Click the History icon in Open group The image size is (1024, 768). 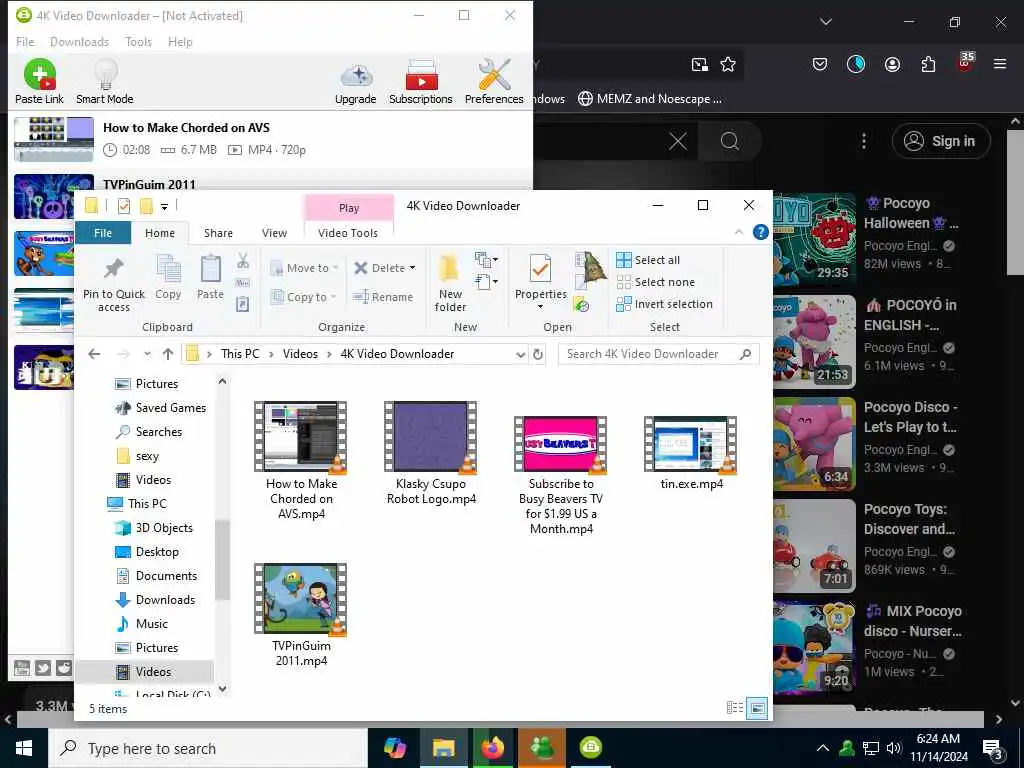coord(581,304)
